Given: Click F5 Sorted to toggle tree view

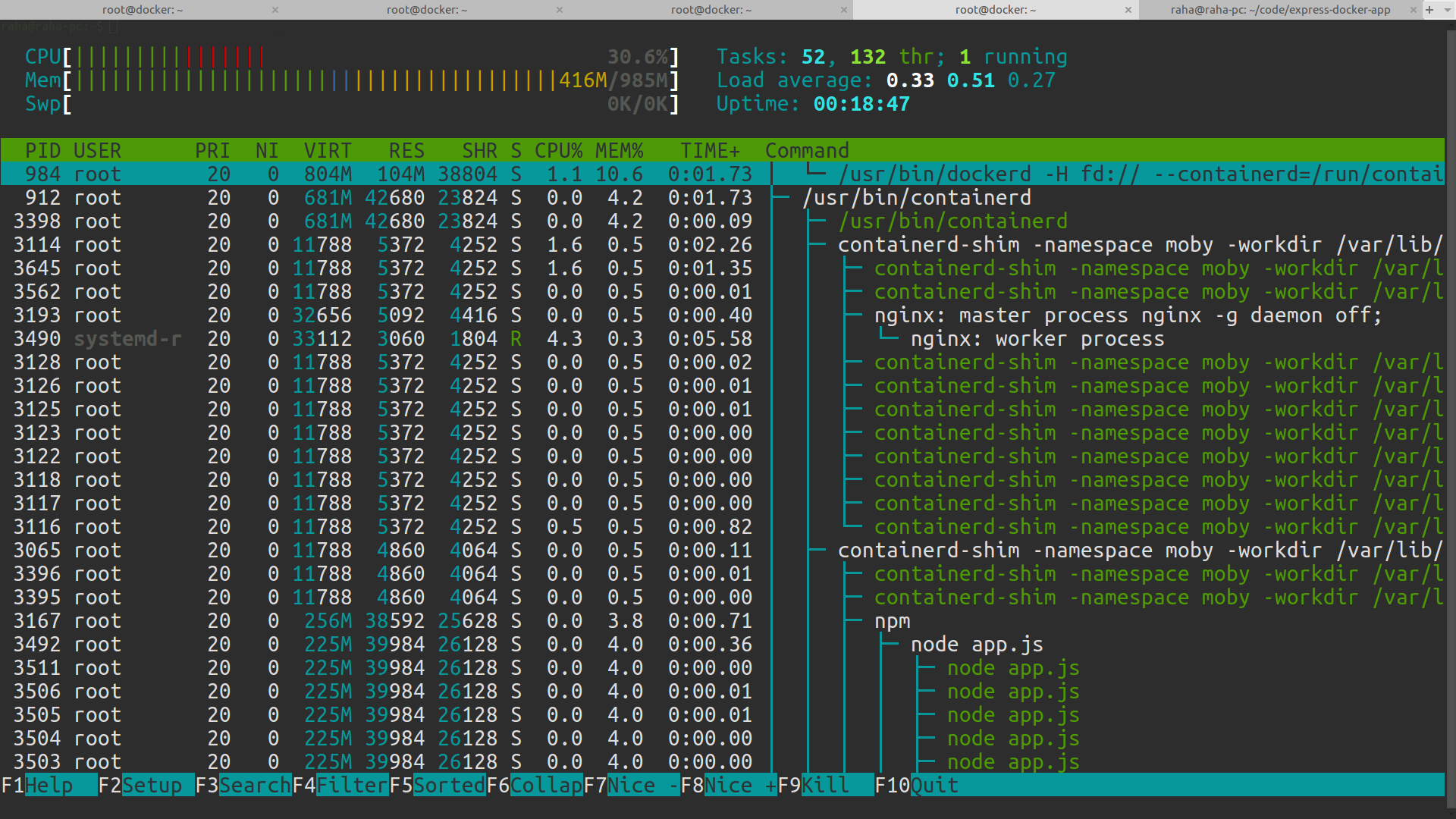Looking at the screenshot, I should (438, 785).
